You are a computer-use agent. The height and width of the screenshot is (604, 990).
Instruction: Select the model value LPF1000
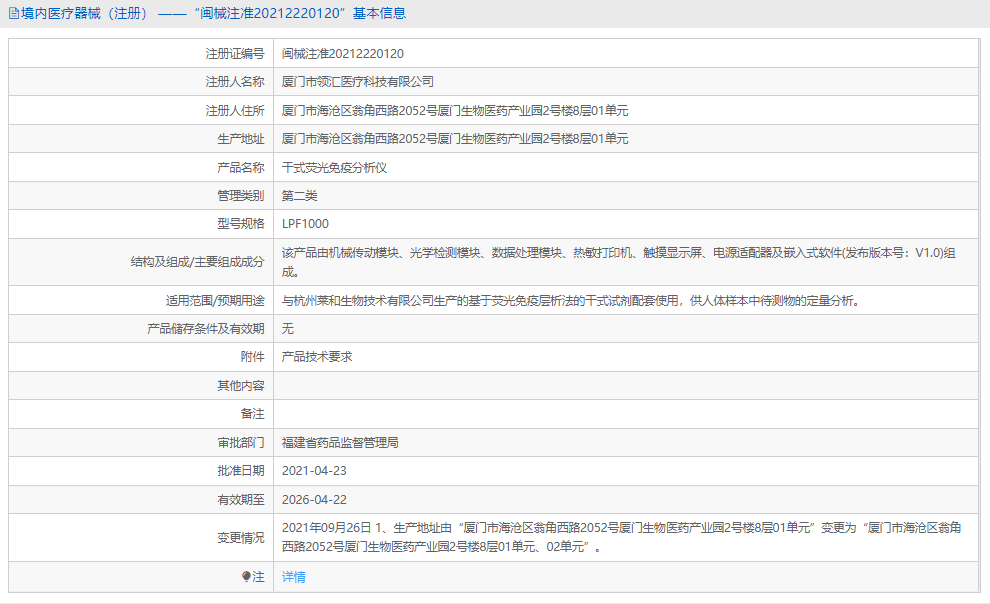tap(305, 224)
